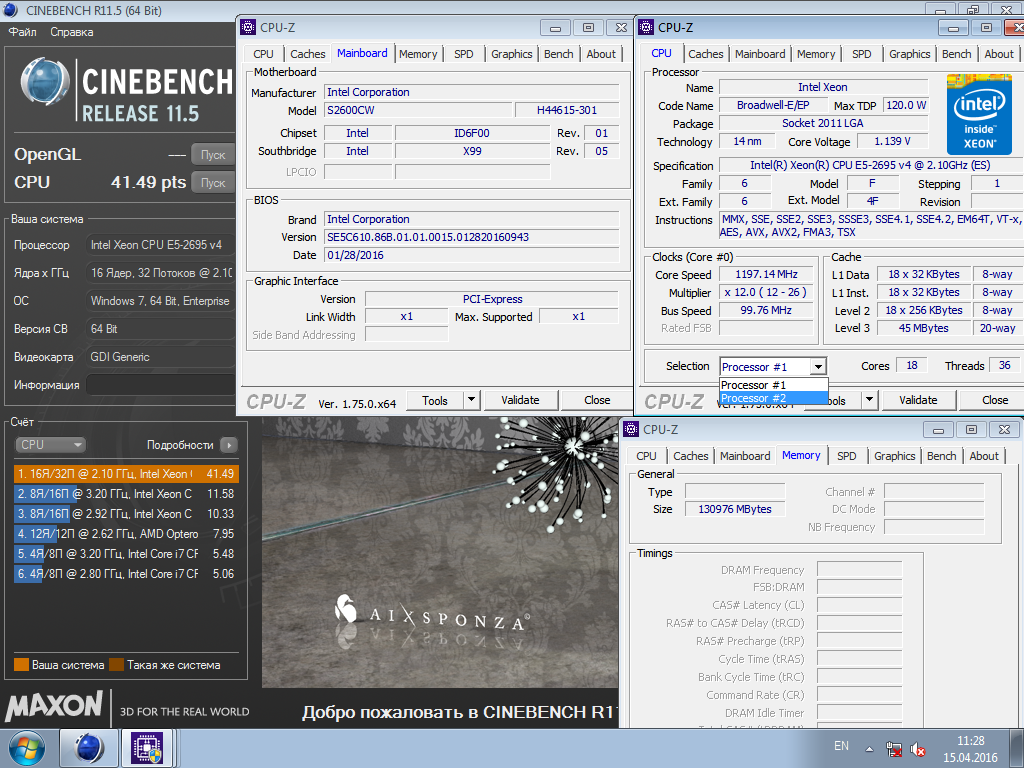Click the Подробности arrow button

click(x=229, y=445)
